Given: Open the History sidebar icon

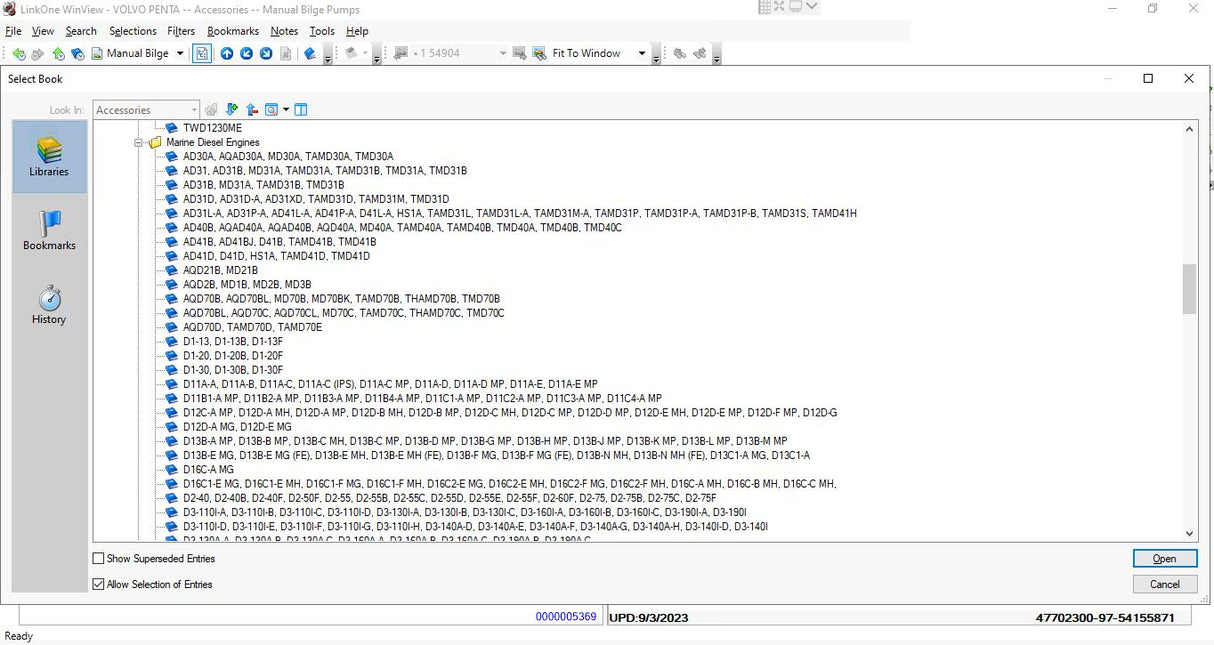Looking at the screenshot, I should coord(49,305).
